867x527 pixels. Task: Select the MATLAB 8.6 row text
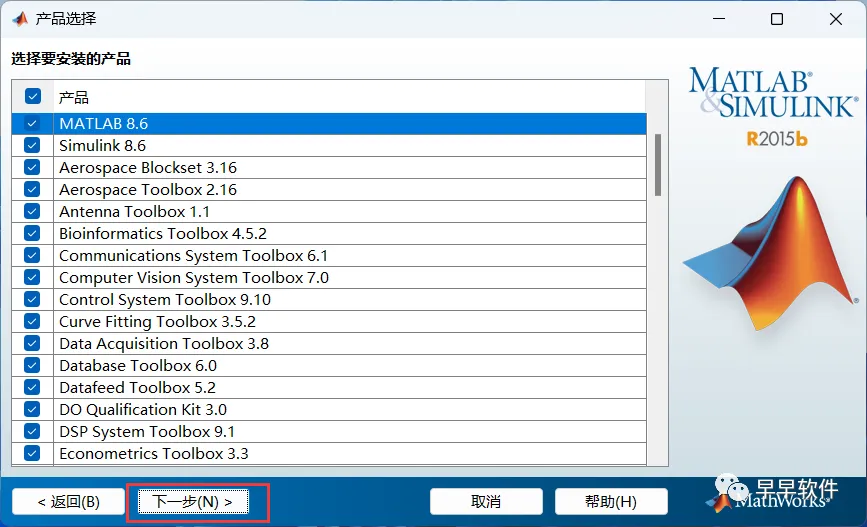click(103, 123)
